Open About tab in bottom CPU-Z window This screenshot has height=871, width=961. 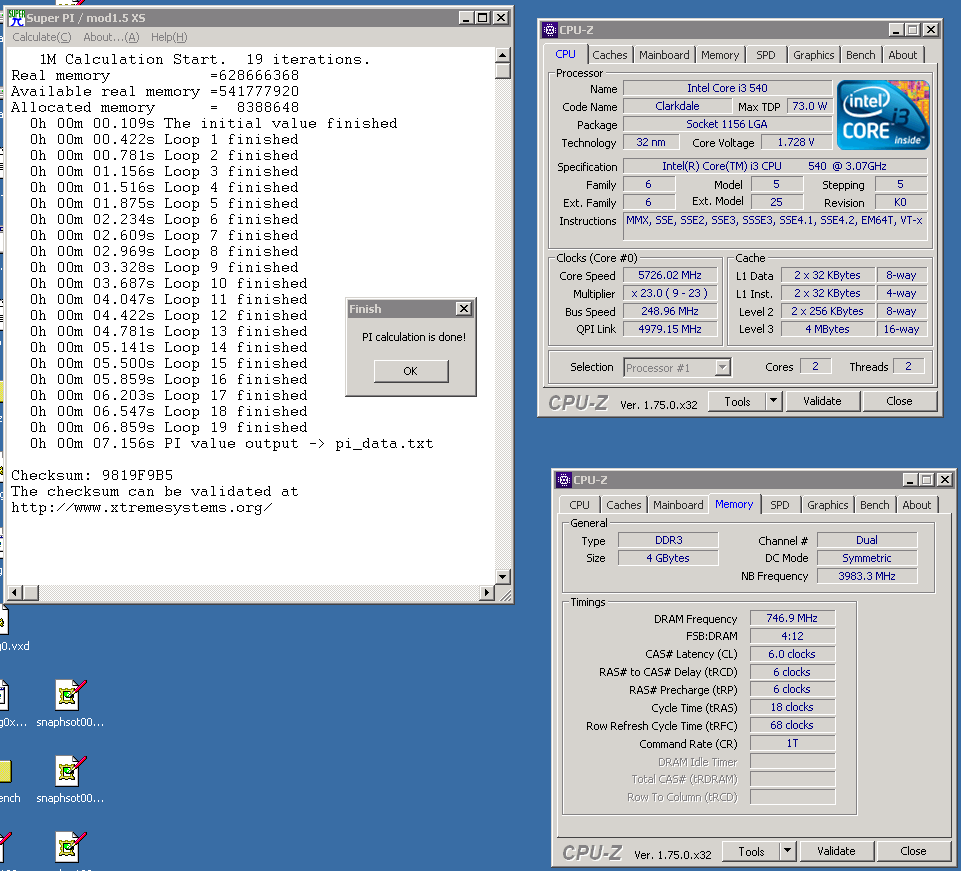(x=916, y=505)
